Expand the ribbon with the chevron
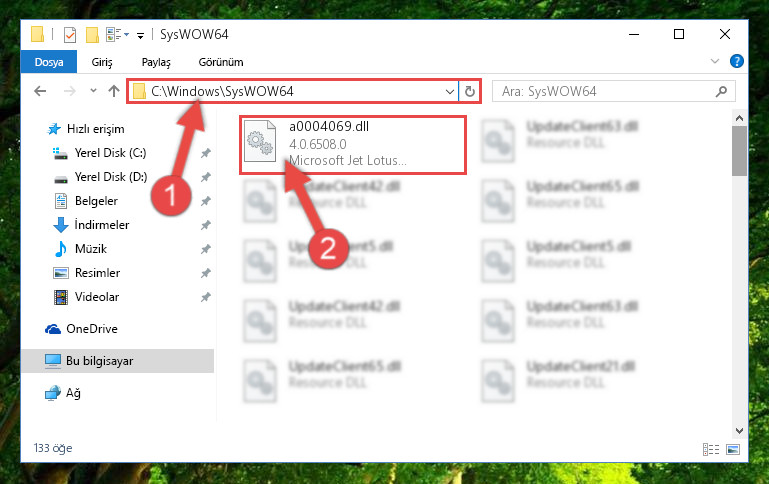 [x=715, y=61]
